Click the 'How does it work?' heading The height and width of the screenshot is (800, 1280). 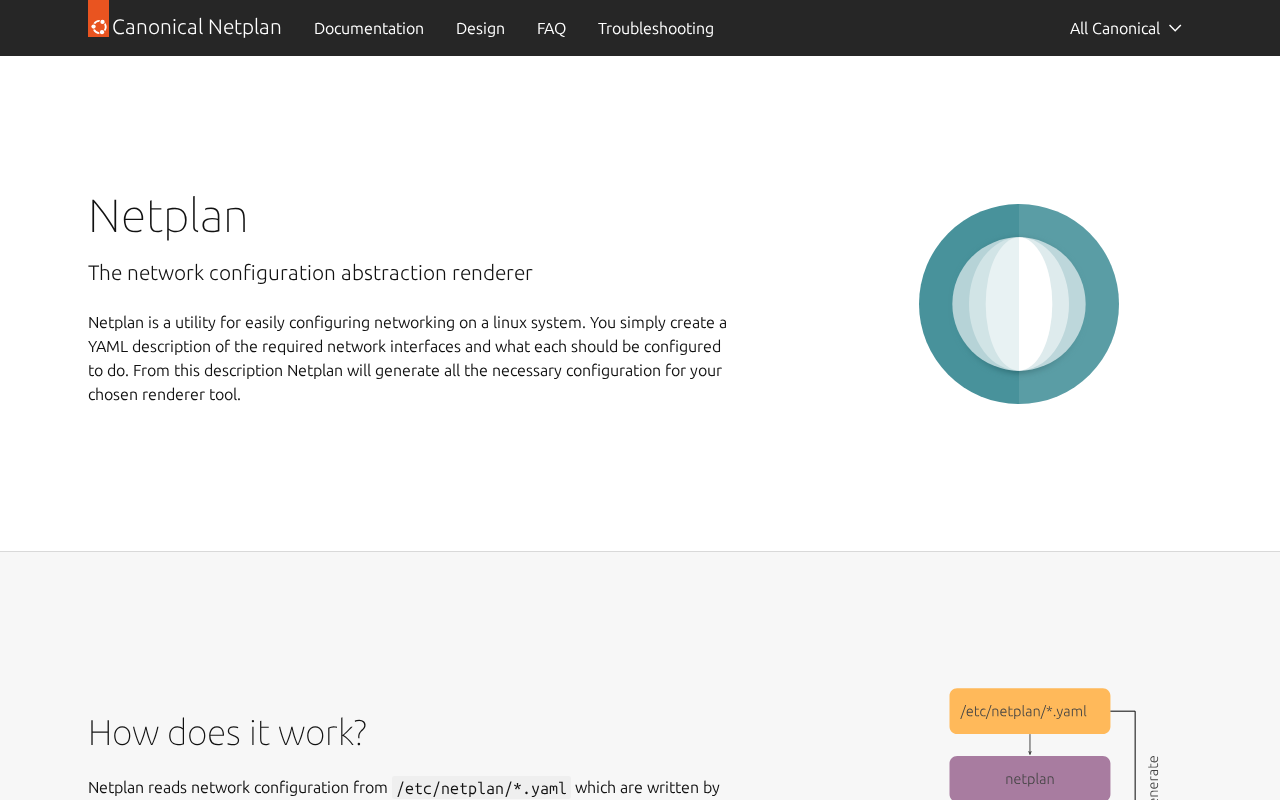[x=227, y=732]
